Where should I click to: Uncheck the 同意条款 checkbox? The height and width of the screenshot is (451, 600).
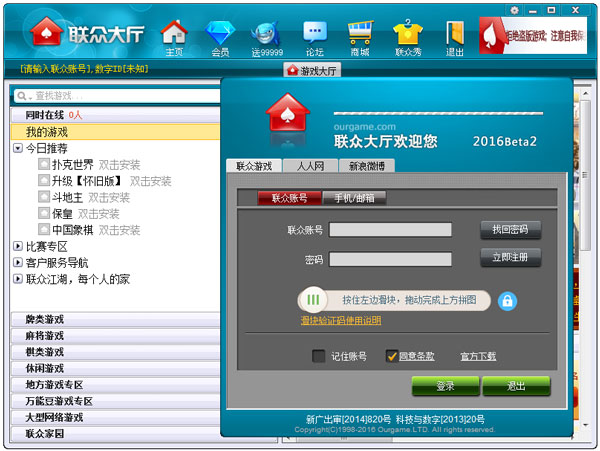[391, 356]
